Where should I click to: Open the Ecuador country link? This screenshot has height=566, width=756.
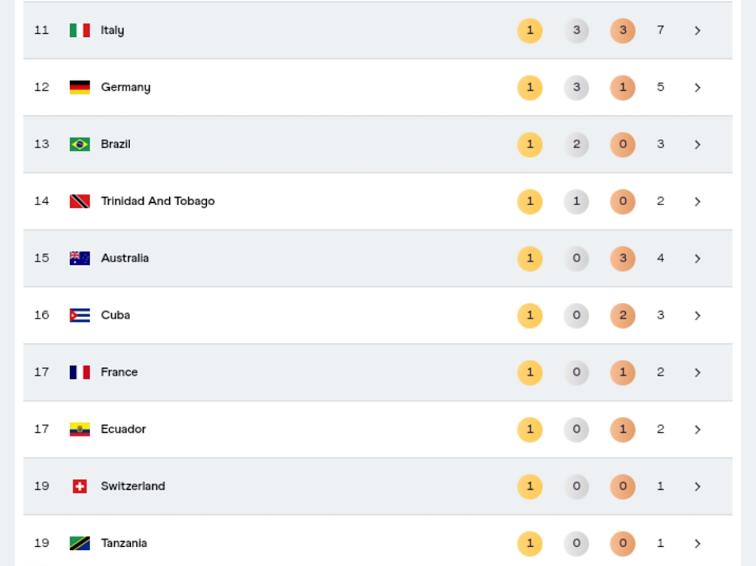123,429
